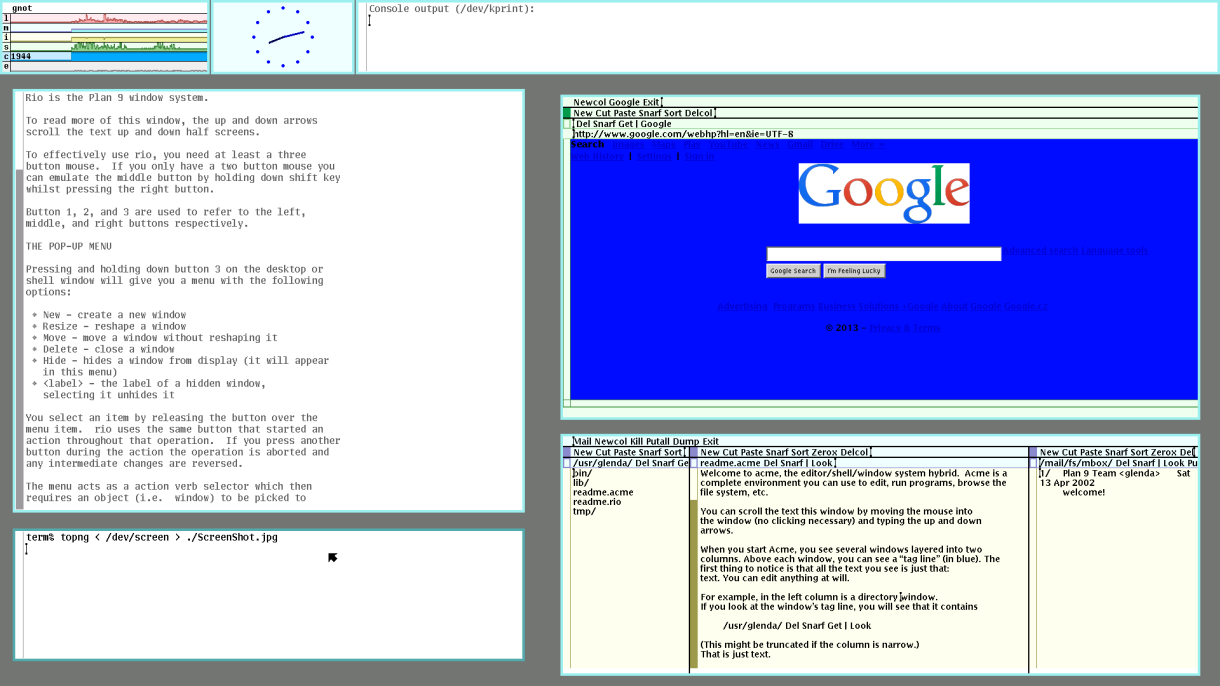Click the green syscall graph in gnot stats
1220x686 pixels.
[x=109, y=46]
